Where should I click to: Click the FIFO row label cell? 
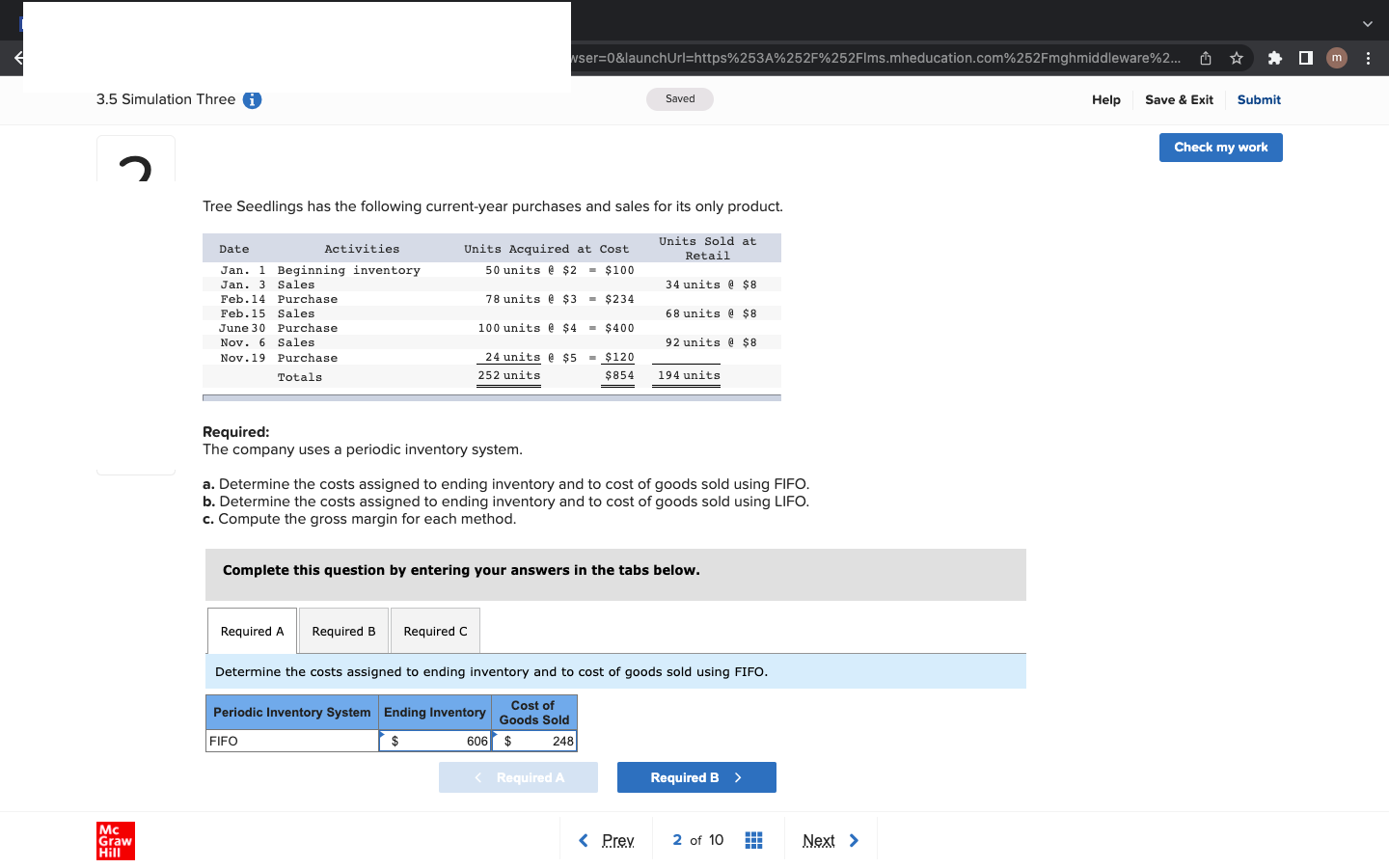[292, 741]
